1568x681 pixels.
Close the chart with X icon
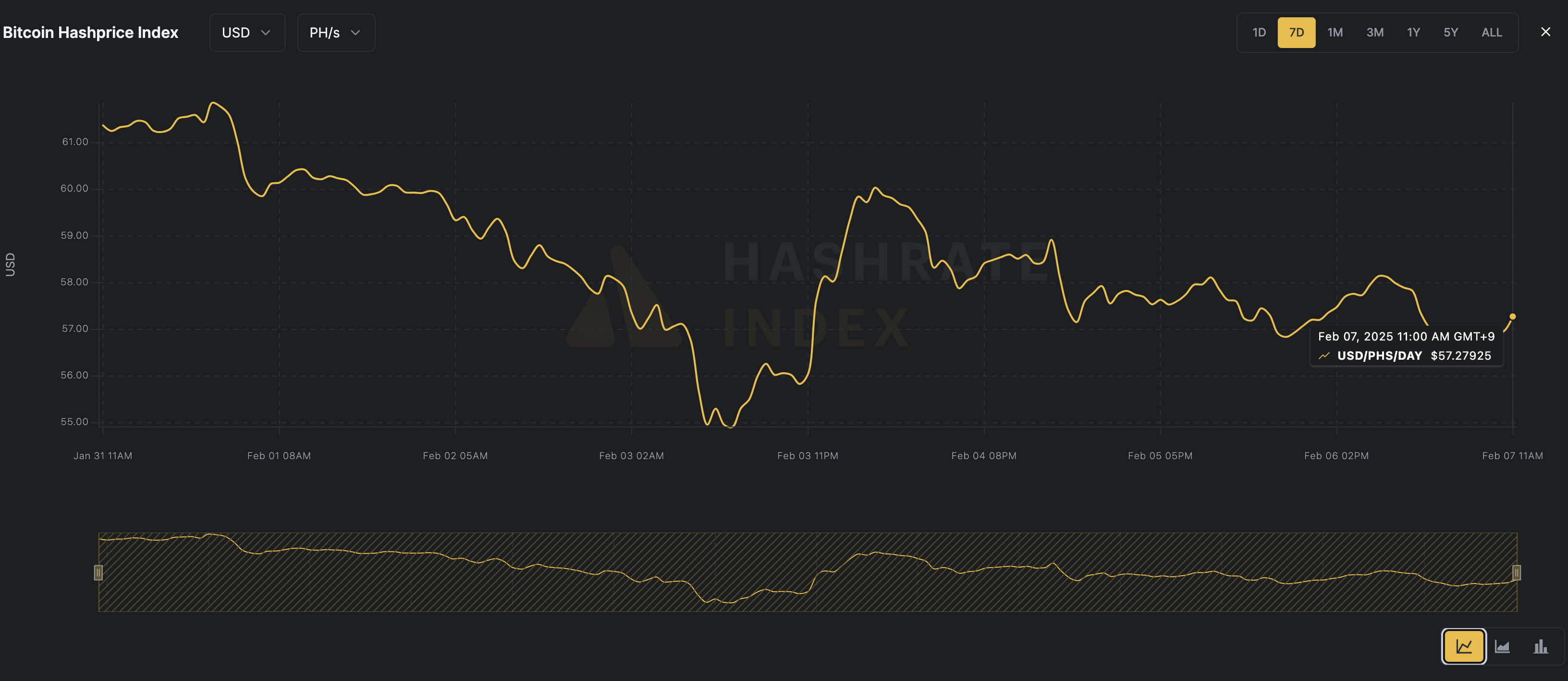coord(1545,32)
